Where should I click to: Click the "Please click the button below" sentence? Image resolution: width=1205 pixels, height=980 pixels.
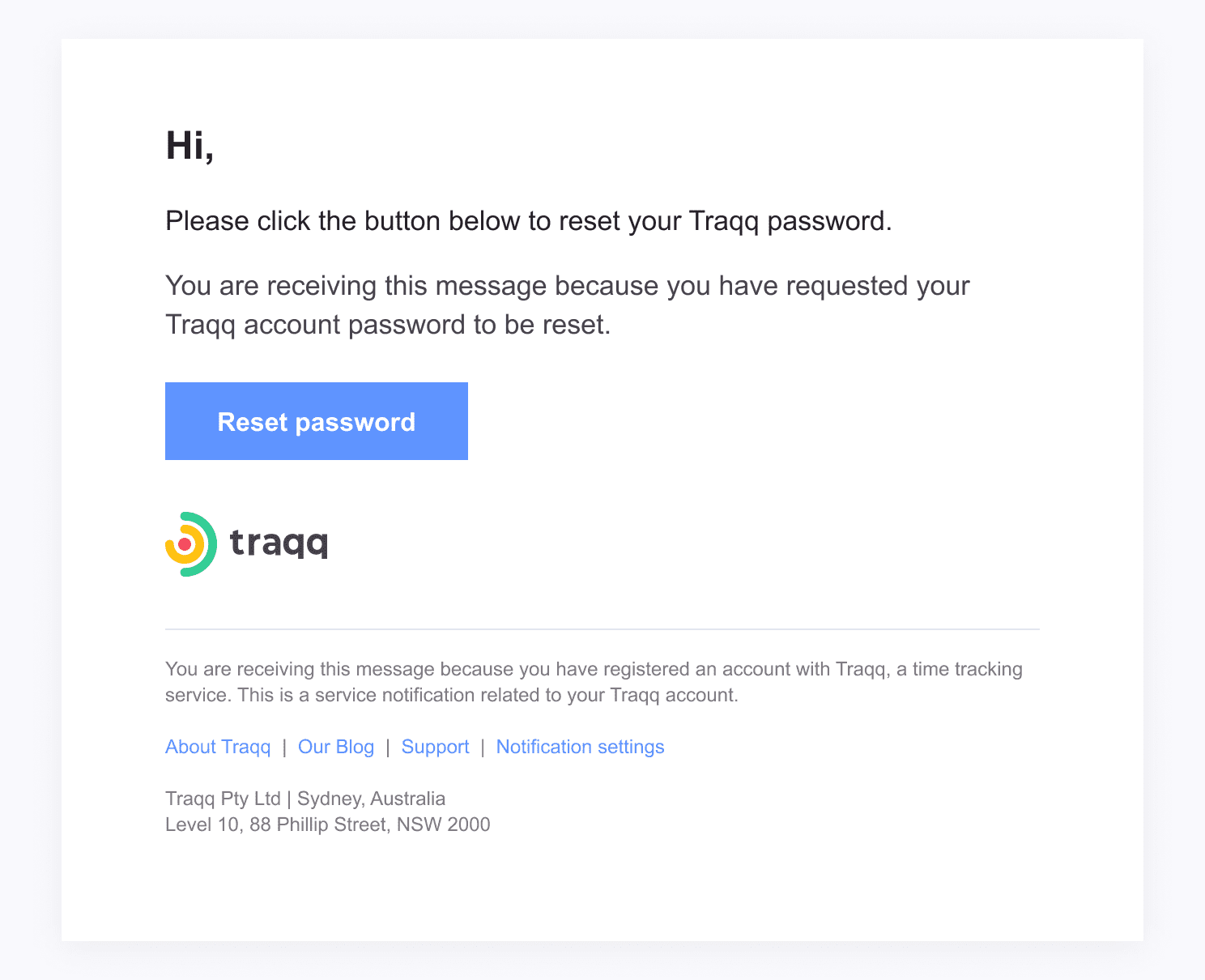tap(529, 221)
